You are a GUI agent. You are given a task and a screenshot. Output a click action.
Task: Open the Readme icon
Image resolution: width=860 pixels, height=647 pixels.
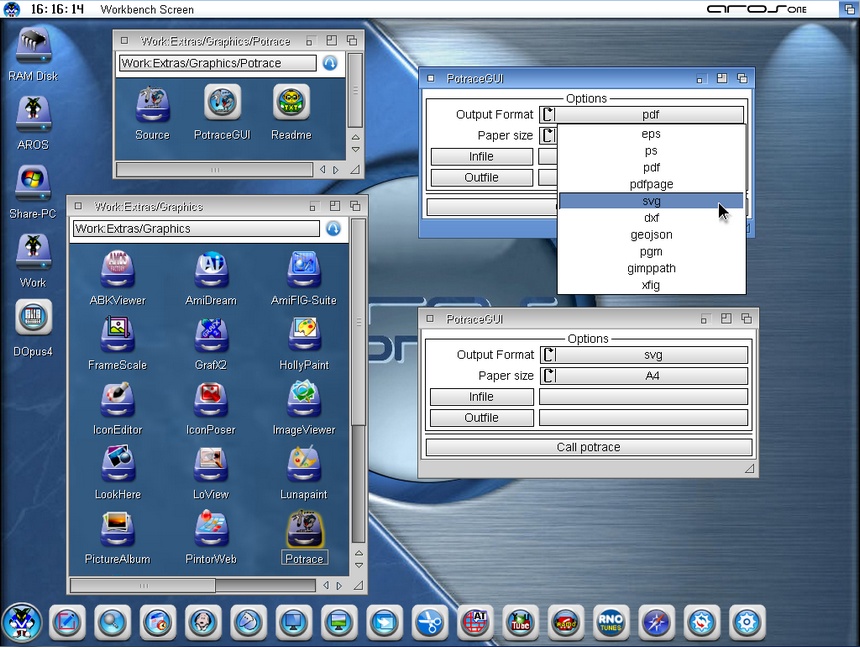point(291,104)
